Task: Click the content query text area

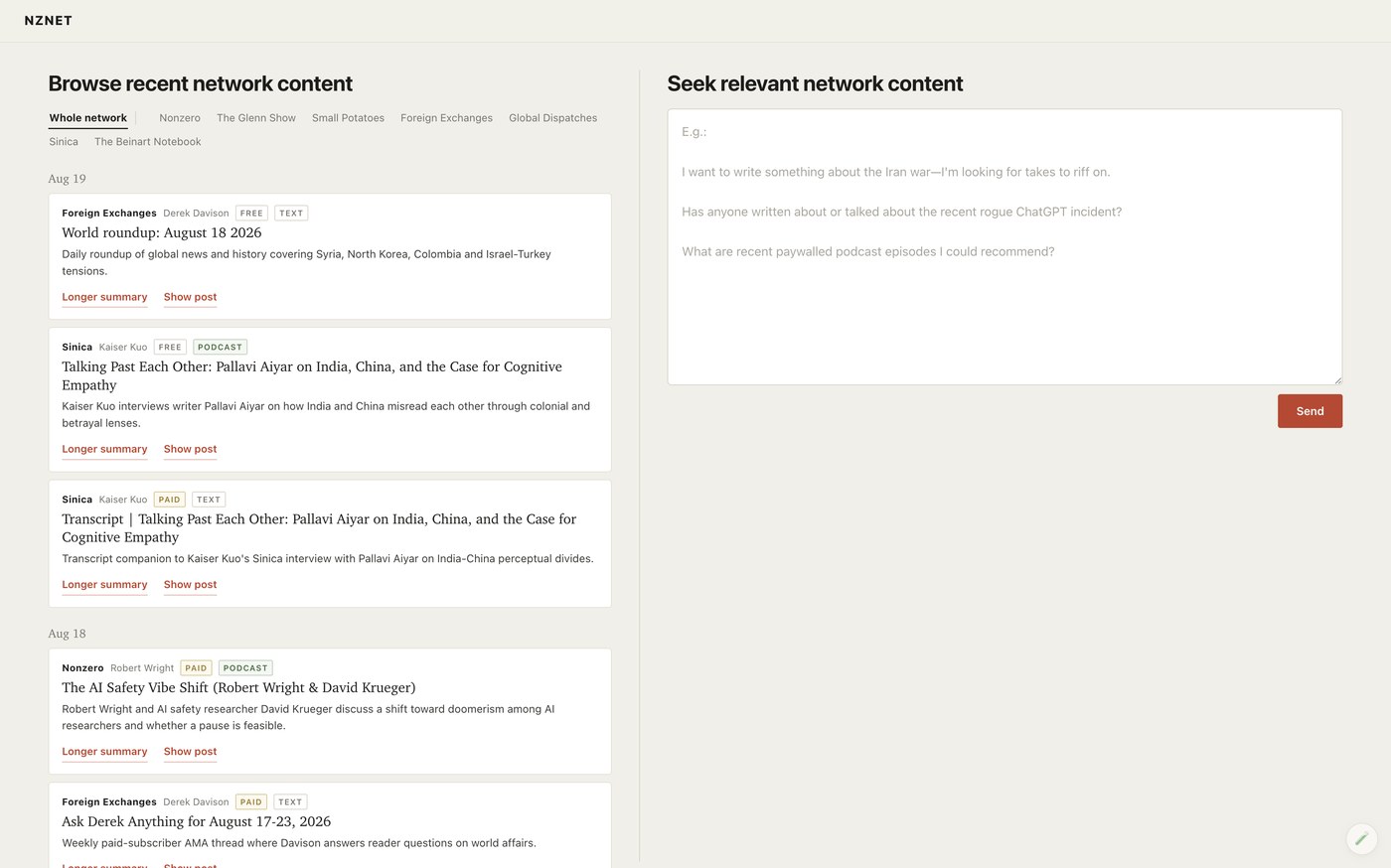Action: [1005, 247]
